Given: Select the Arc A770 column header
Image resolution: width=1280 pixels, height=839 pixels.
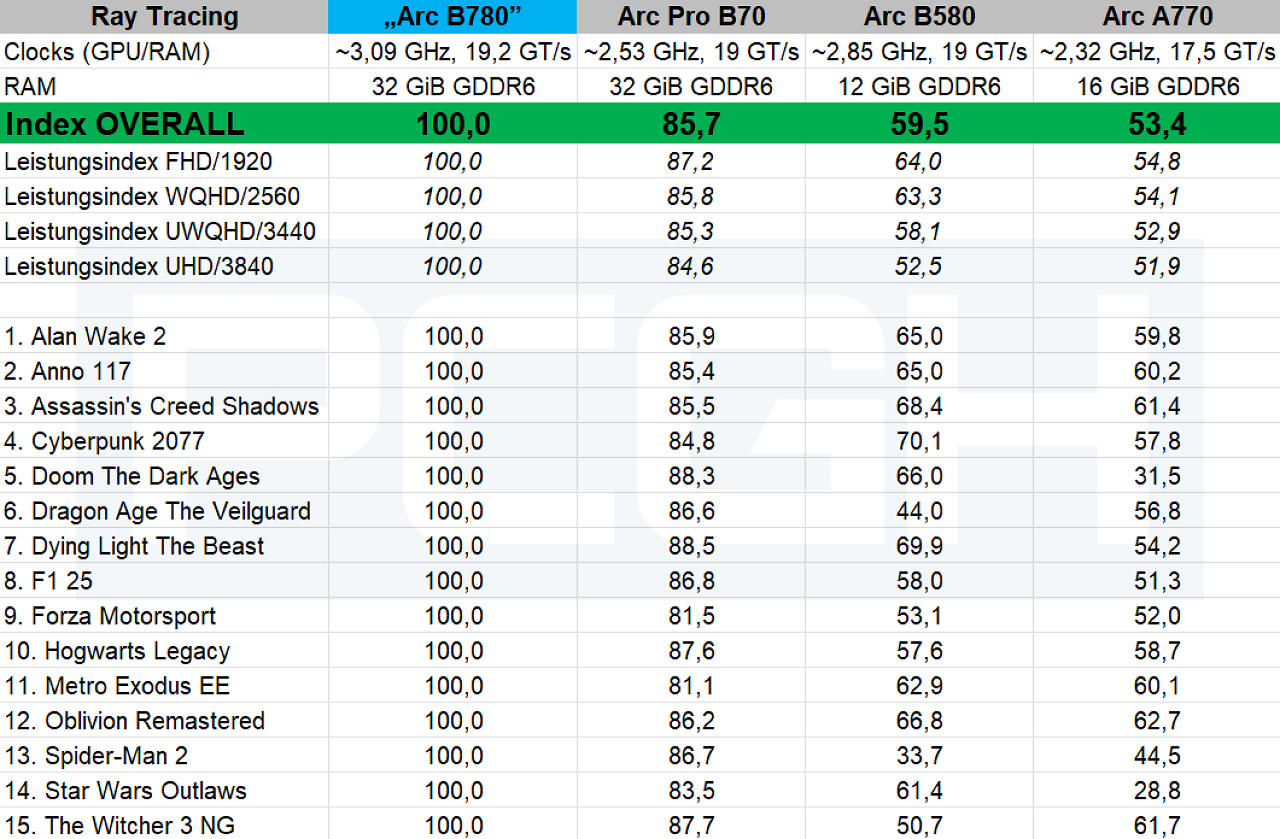Looking at the screenshot, I should (x=1157, y=16).
